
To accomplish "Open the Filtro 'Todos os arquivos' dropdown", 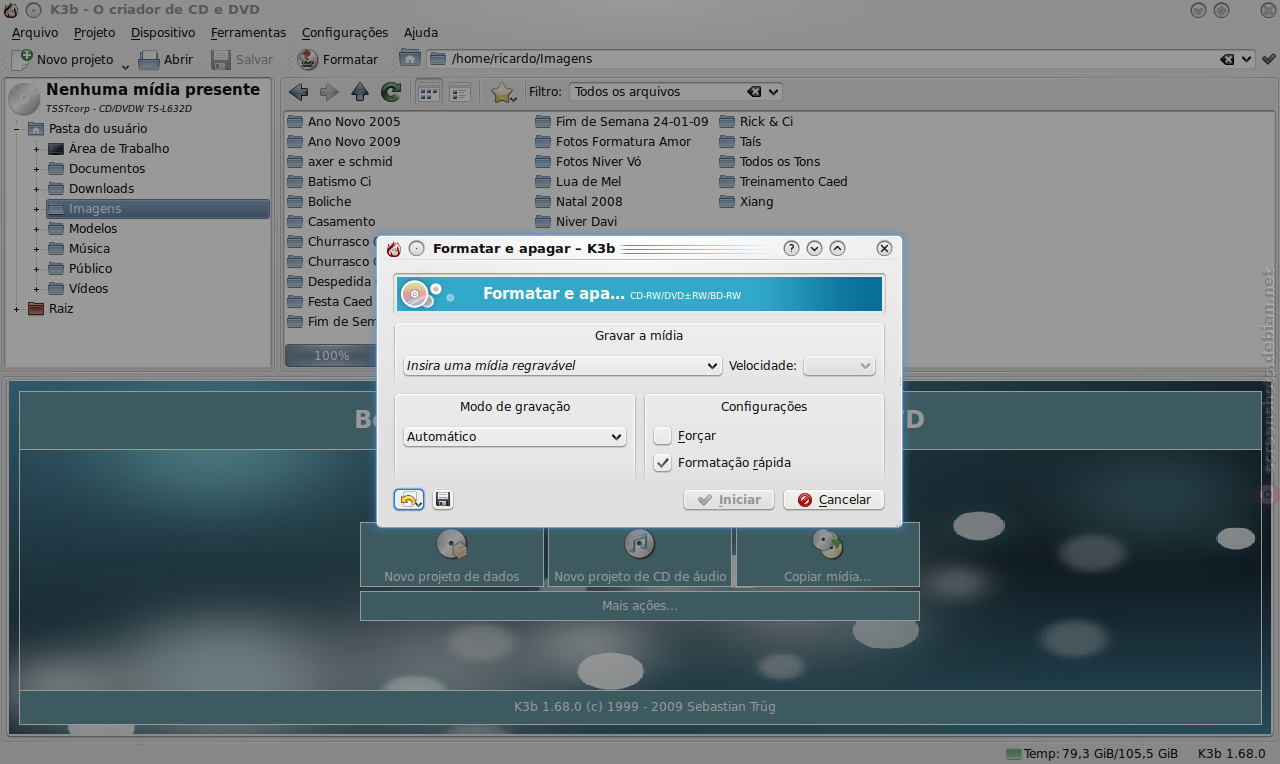I will 773,91.
